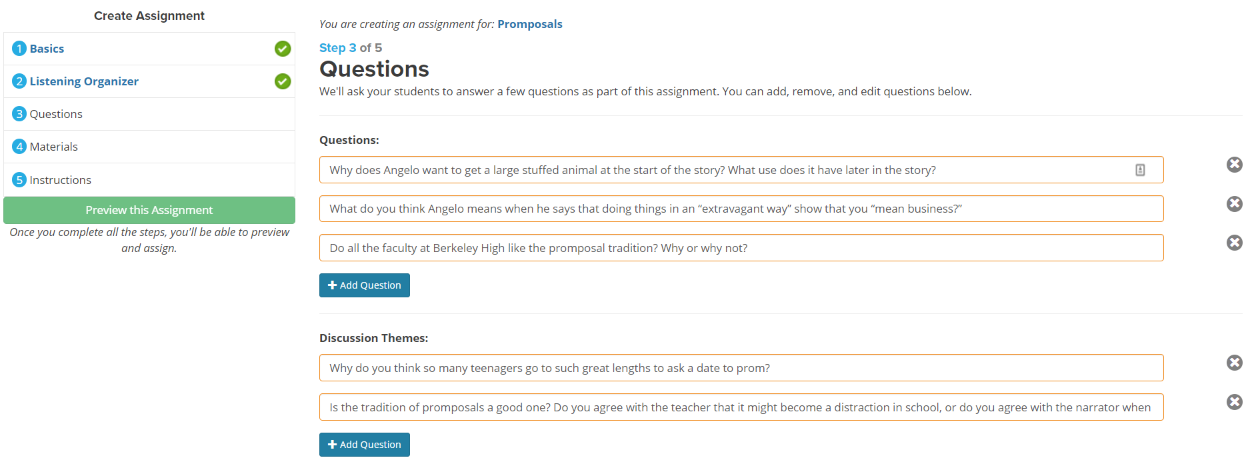Go to the Listening Organizer step
The width and height of the screenshot is (1251, 464).
click(x=84, y=81)
